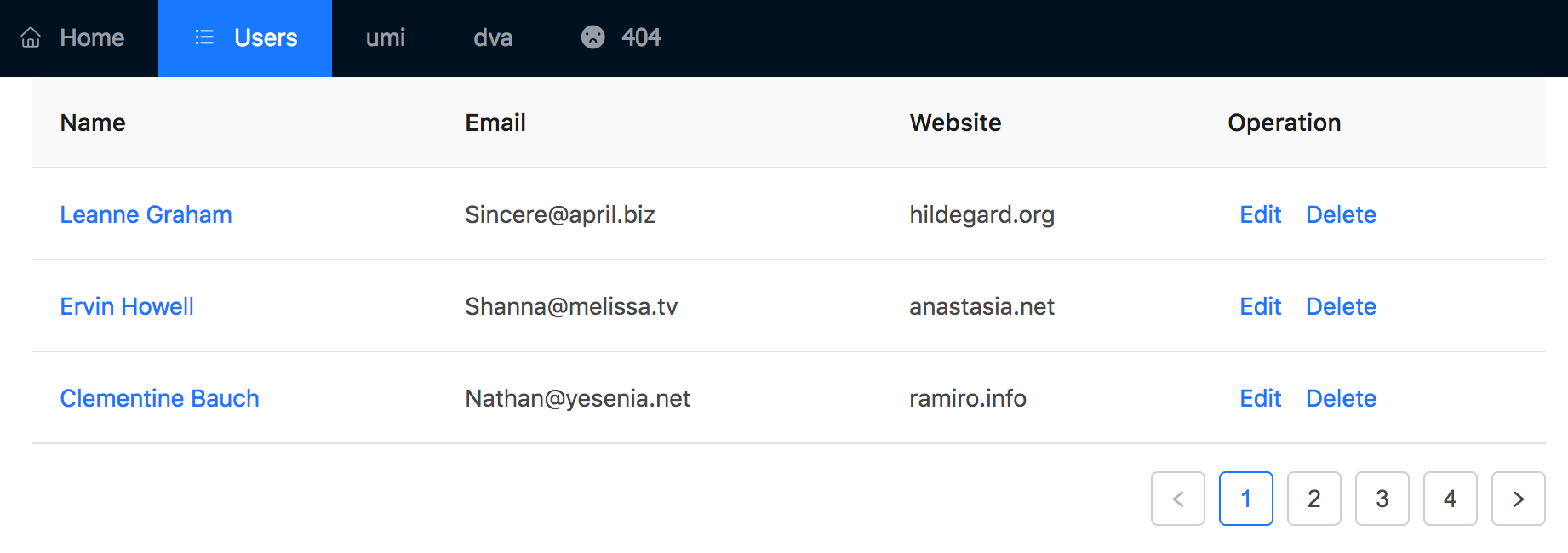Open Leanne Graham's profile link
The height and width of the screenshot is (553, 1568).
point(146,214)
